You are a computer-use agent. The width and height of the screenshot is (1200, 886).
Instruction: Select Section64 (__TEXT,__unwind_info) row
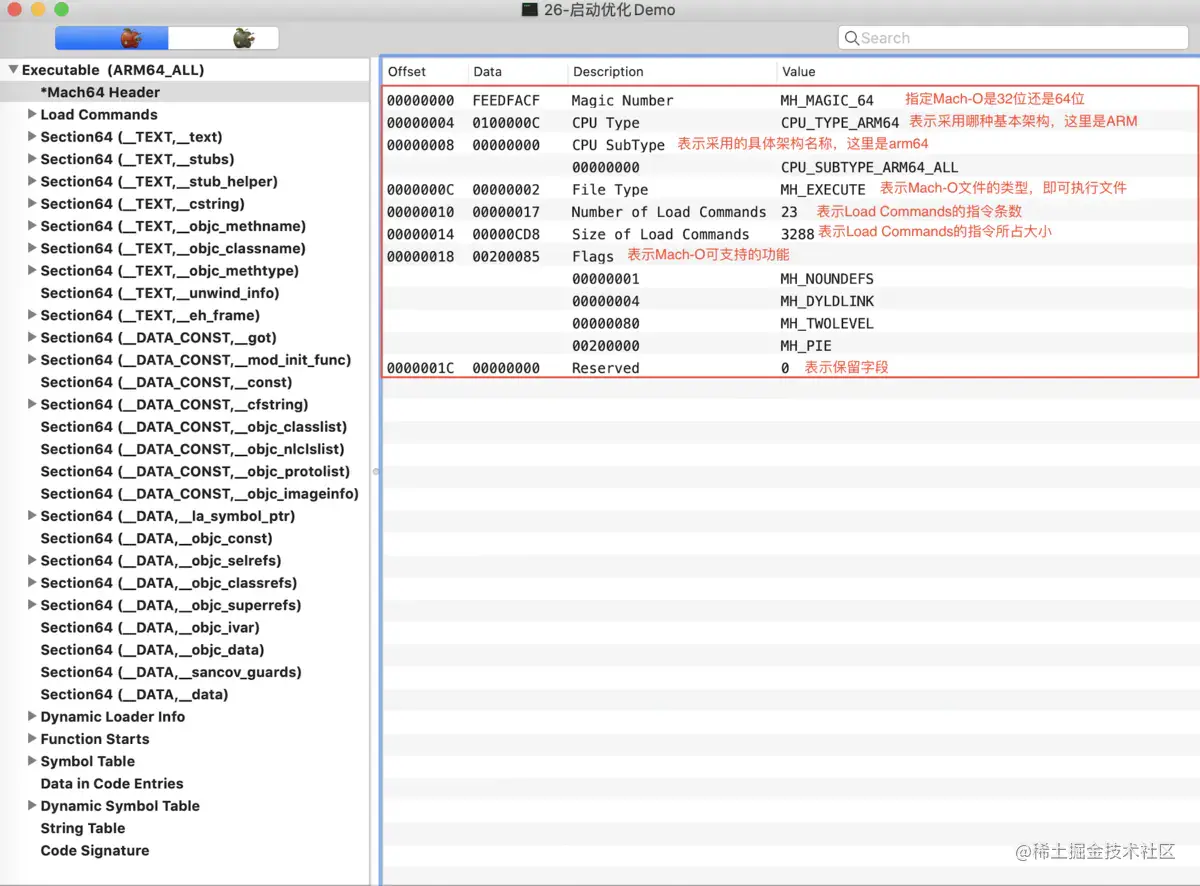[185, 293]
